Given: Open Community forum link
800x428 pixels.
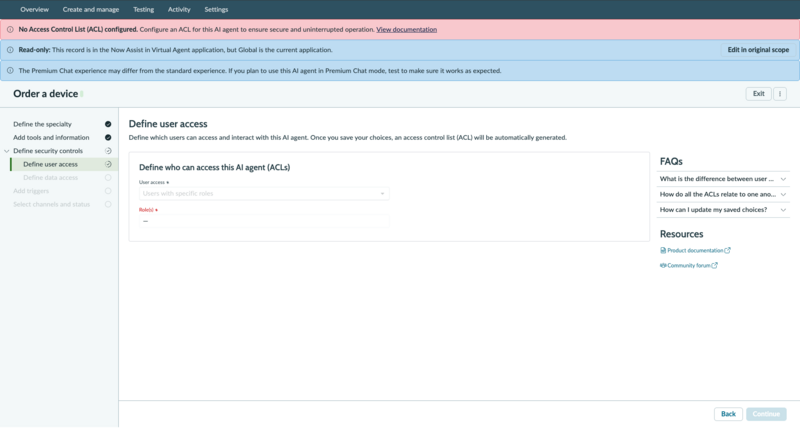Looking at the screenshot, I should point(689,265).
